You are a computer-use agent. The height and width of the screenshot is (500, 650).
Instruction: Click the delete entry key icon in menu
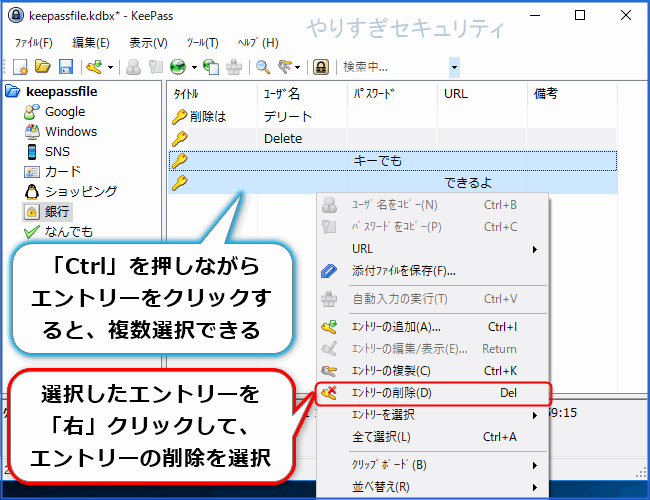(329, 393)
